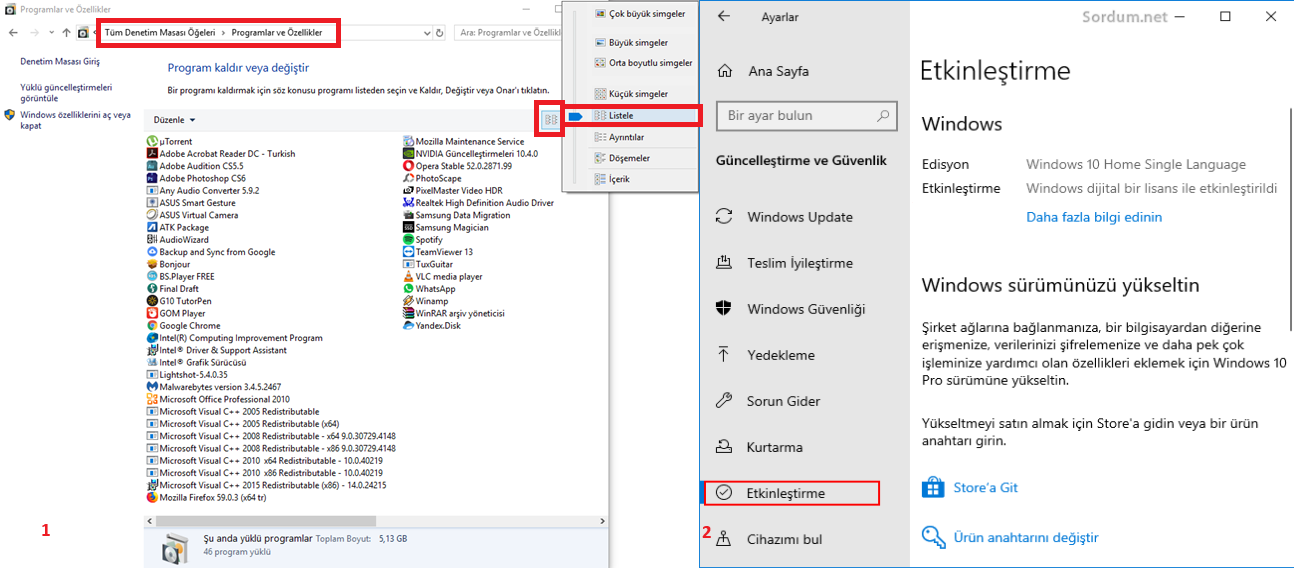The height and width of the screenshot is (568, 1294).
Task: Open the recent locations chevron in Control Panel
Action: click(50, 33)
